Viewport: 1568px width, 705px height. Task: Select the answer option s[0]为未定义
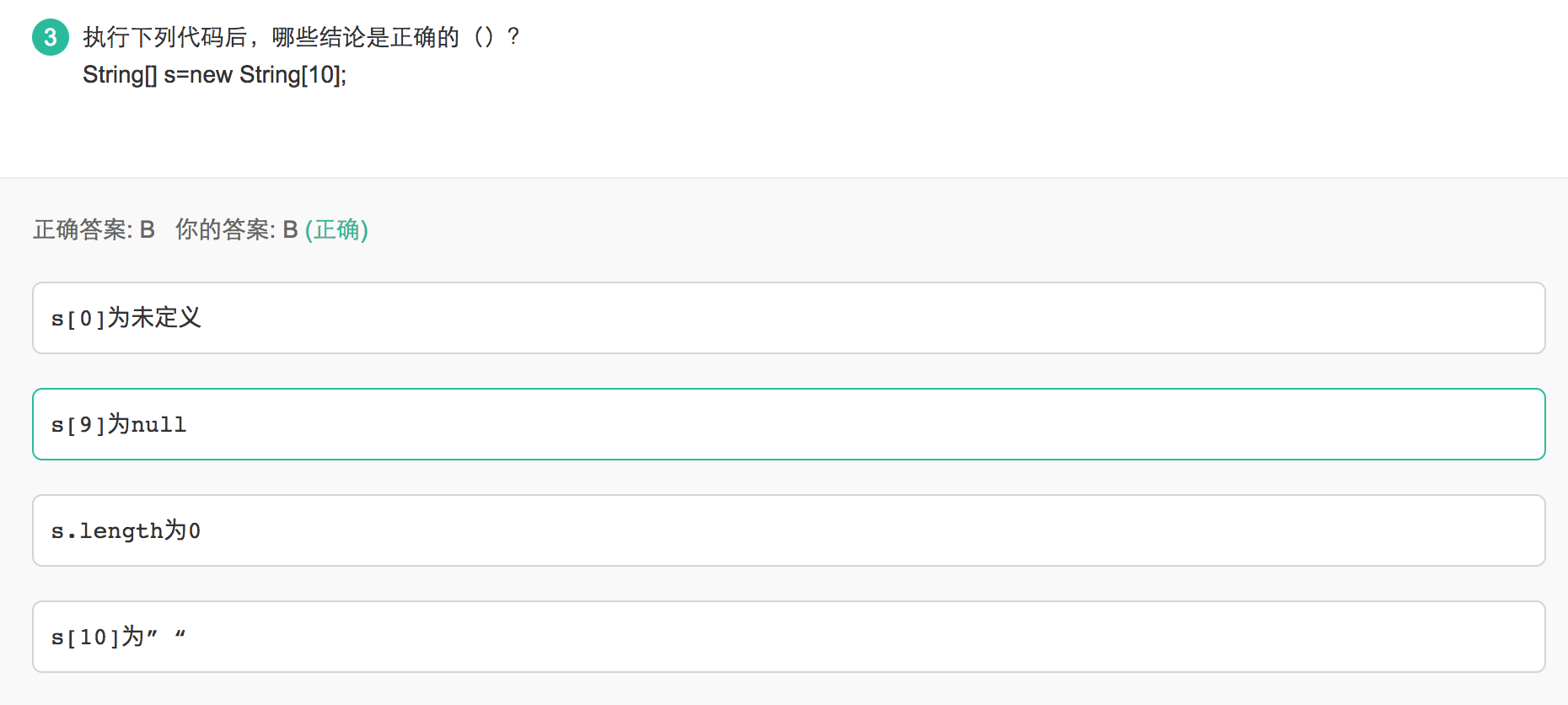[788, 318]
